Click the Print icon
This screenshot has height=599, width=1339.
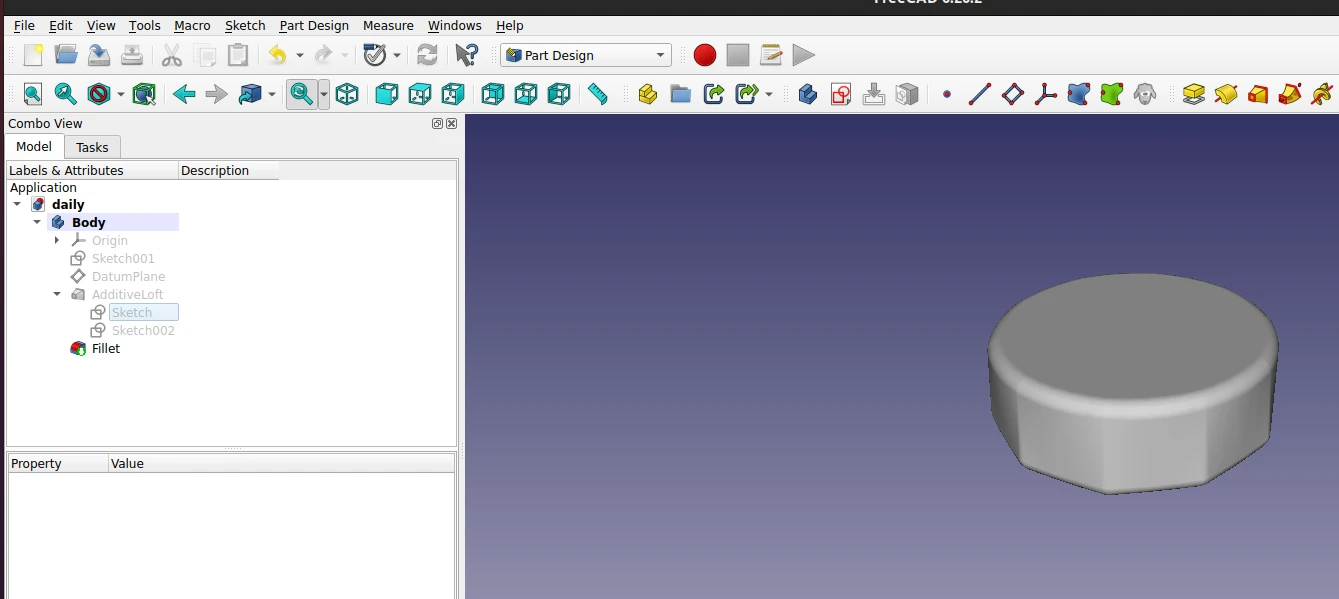tap(132, 55)
